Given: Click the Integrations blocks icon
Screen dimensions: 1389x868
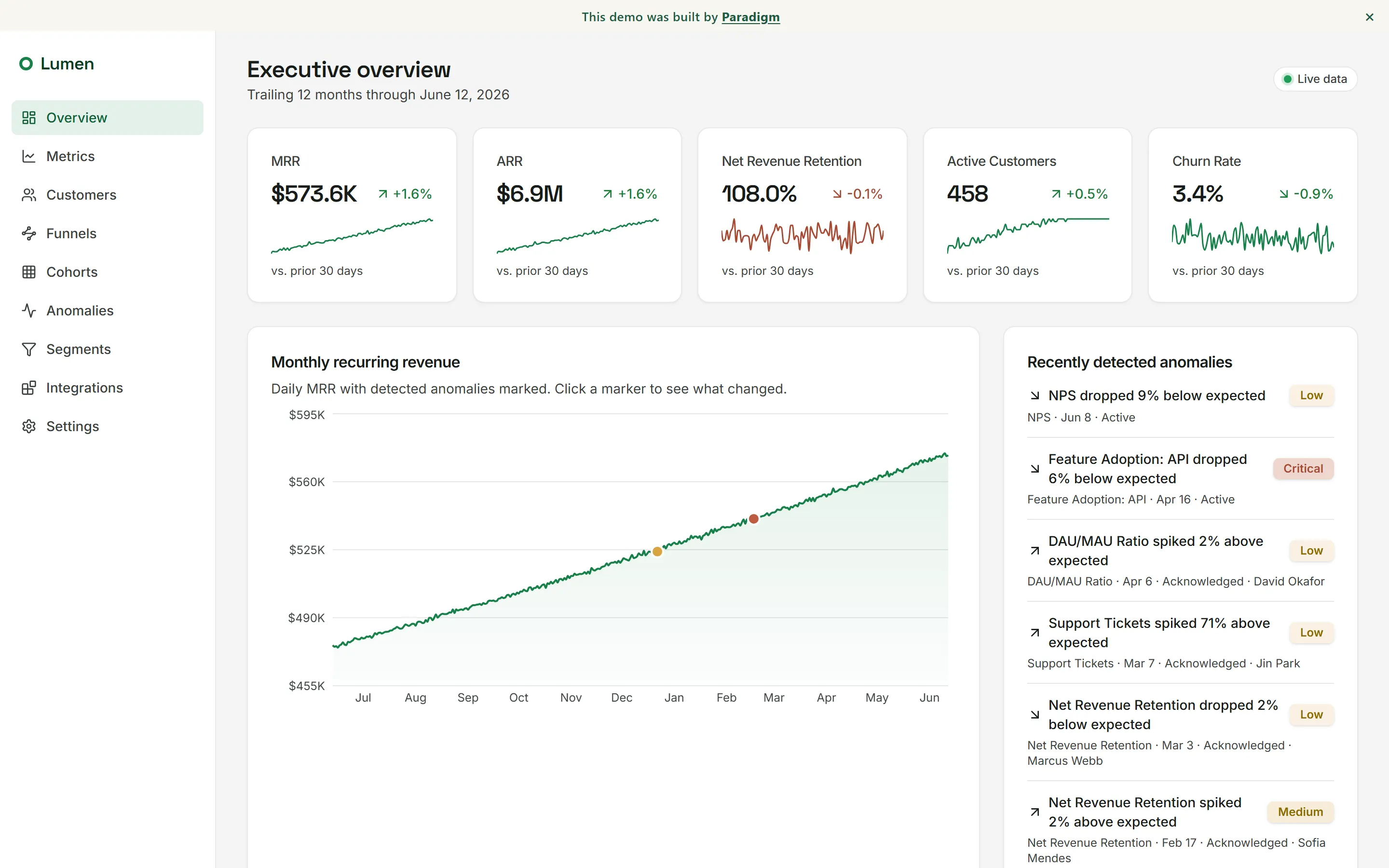Looking at the screenshot, I should click(29, 388).
